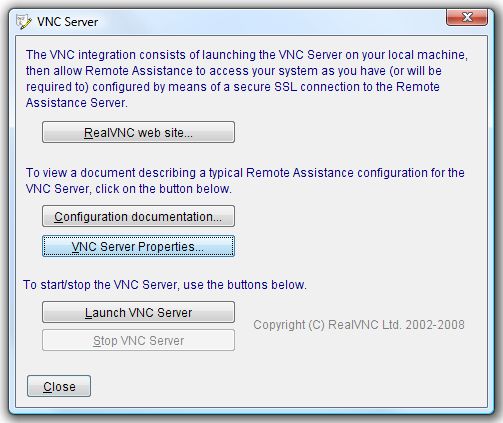This screenshot has width=503, height=423.
Task: Click the Close button at the bottom
Action: (x=59, y=386)
